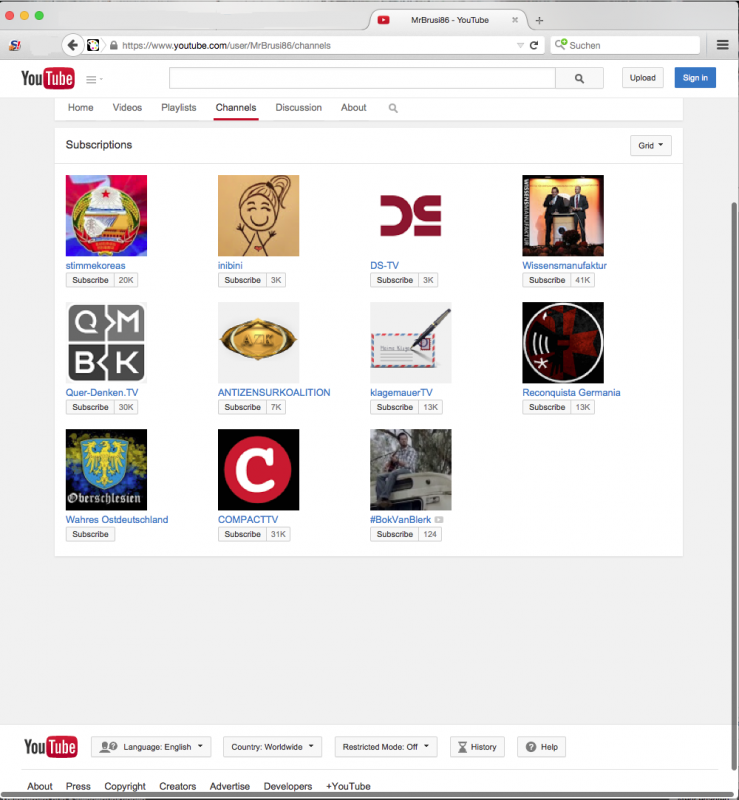Click the channel search magnifier icon

coord(393,108)
